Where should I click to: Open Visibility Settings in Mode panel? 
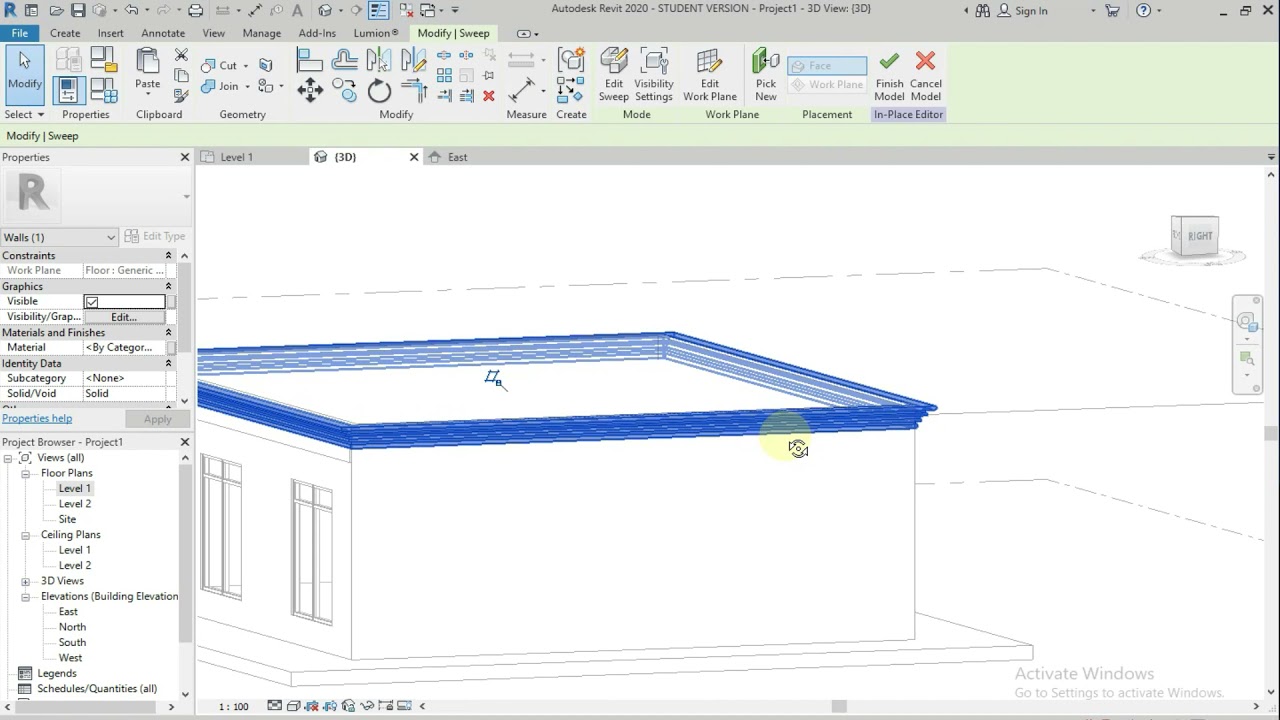click(654, 75)
